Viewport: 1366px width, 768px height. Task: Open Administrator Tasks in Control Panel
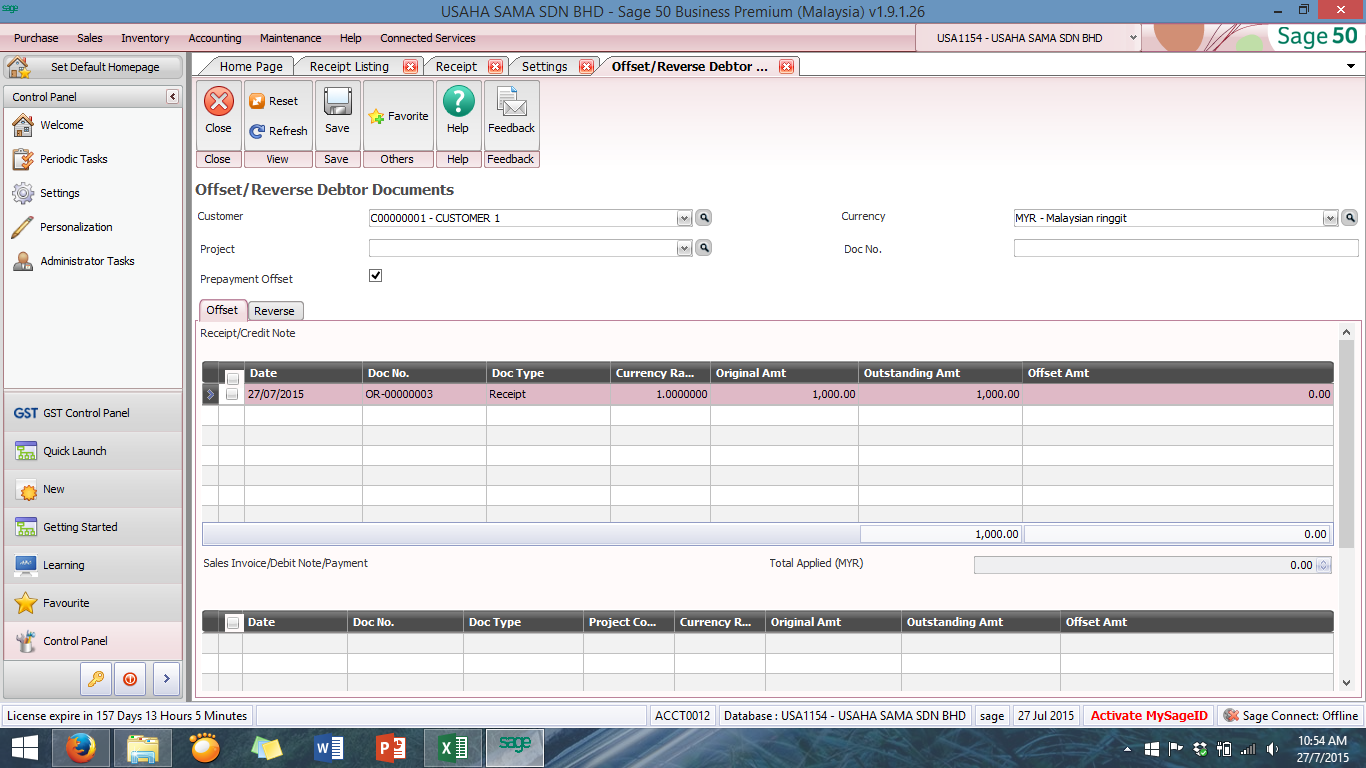87,261
